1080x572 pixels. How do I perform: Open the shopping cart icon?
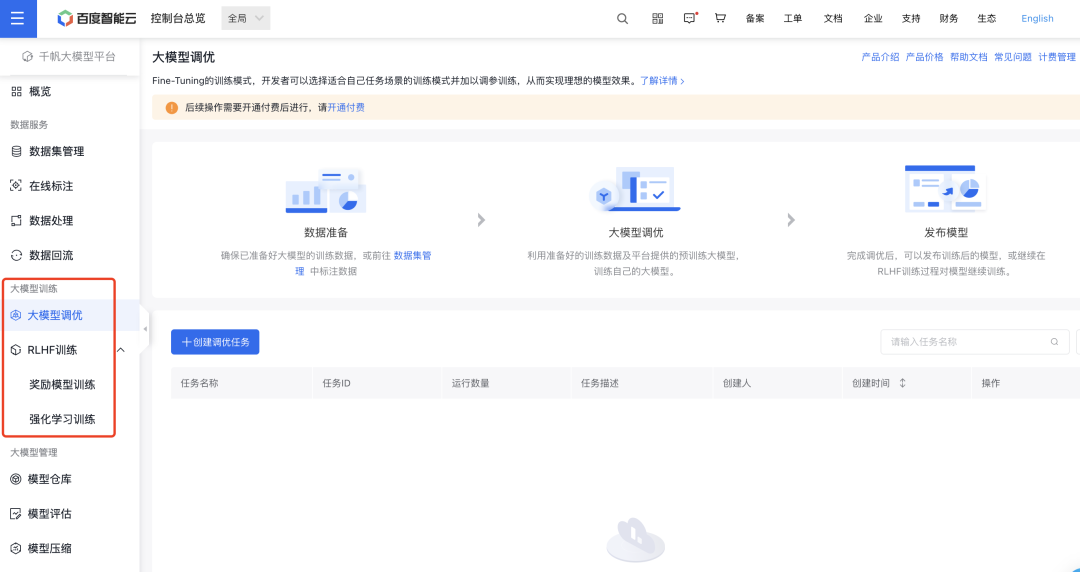tap(720, 18)
